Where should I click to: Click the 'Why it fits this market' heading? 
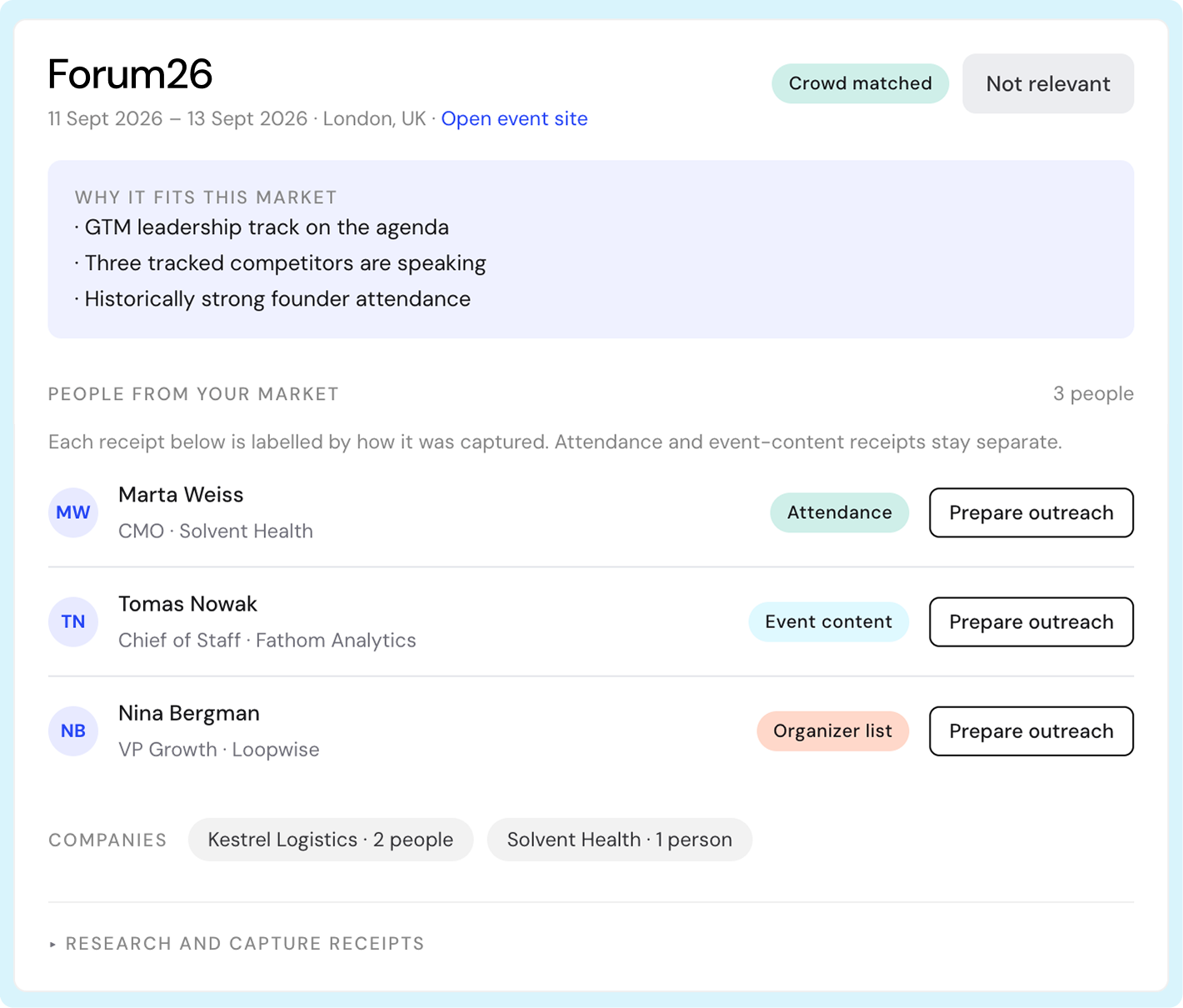(x=206, y=197)
